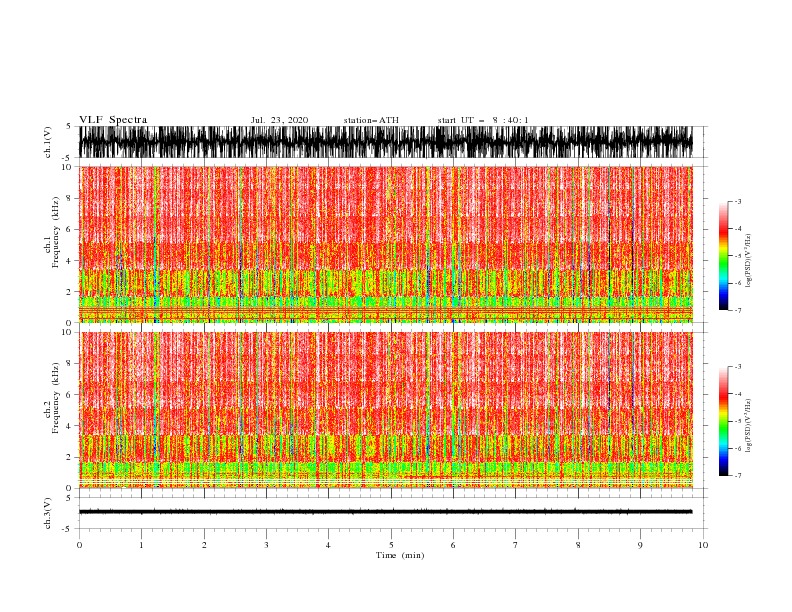The width and height of the screenshot is (792, 612).
Task: Click the 'VLF Spectra' title text
Action: (113, 120)
